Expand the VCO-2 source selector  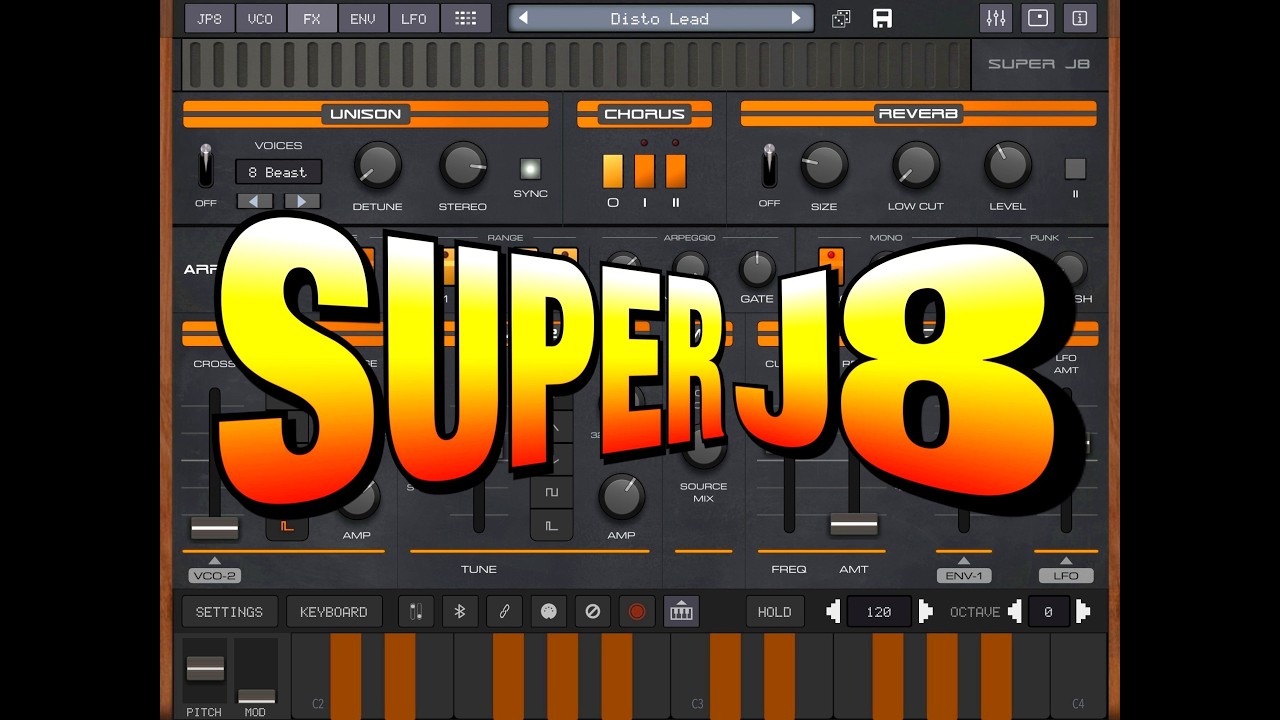214,575
